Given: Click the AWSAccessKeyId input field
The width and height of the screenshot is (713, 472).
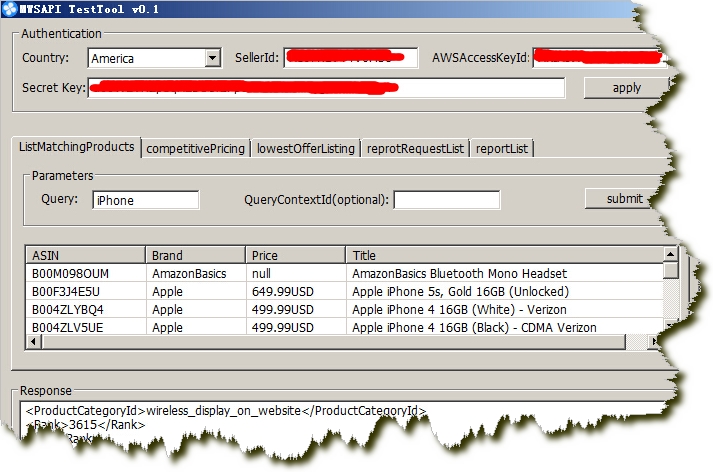Looking at the screenshot, I should coord(598,58).
